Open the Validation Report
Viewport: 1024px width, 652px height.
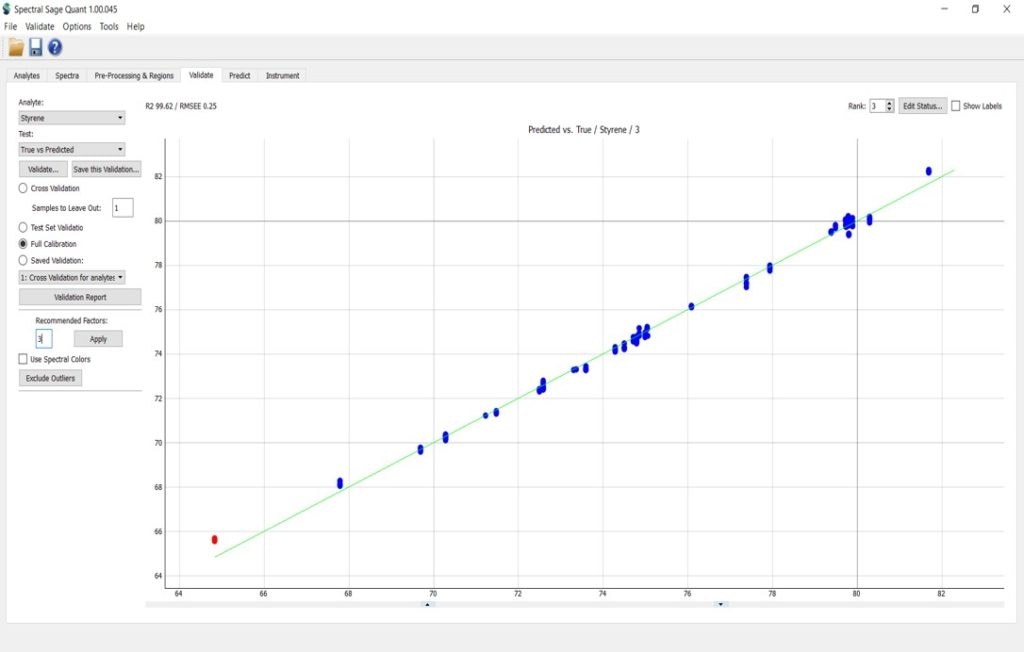click(80, 297)
